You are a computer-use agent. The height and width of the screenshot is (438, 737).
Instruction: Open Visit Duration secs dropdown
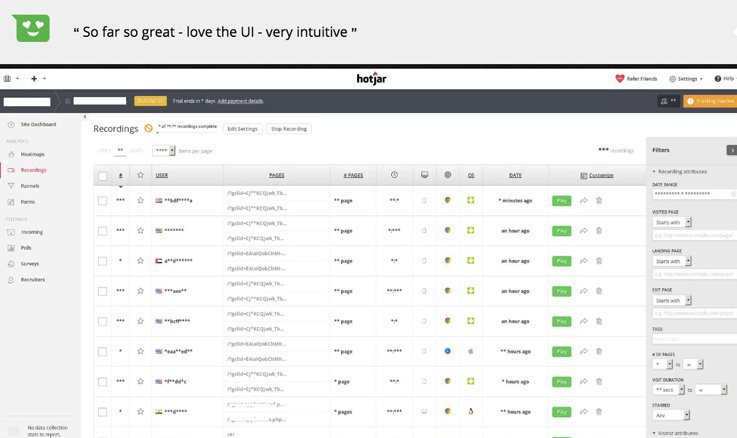click(x=668, y=390)
